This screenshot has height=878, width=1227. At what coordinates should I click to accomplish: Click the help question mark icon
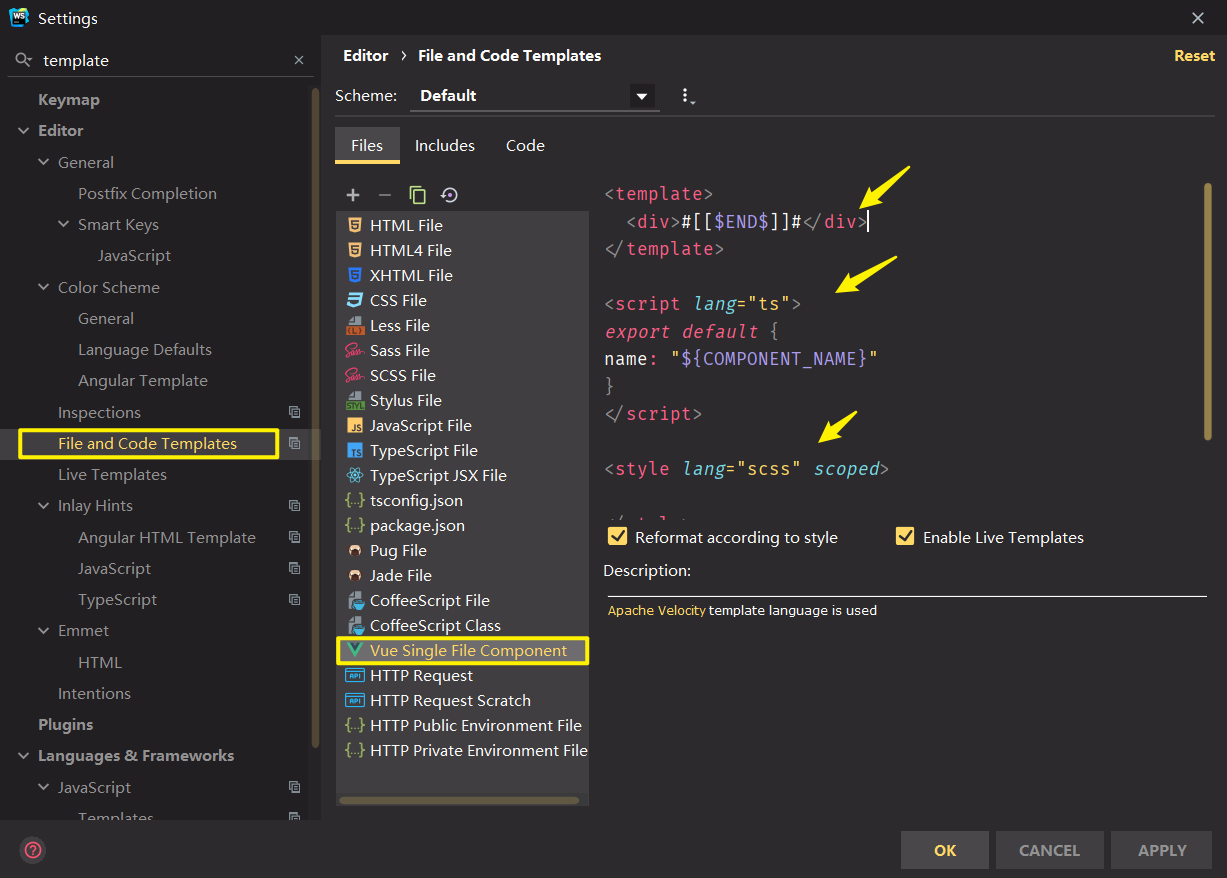33,850
